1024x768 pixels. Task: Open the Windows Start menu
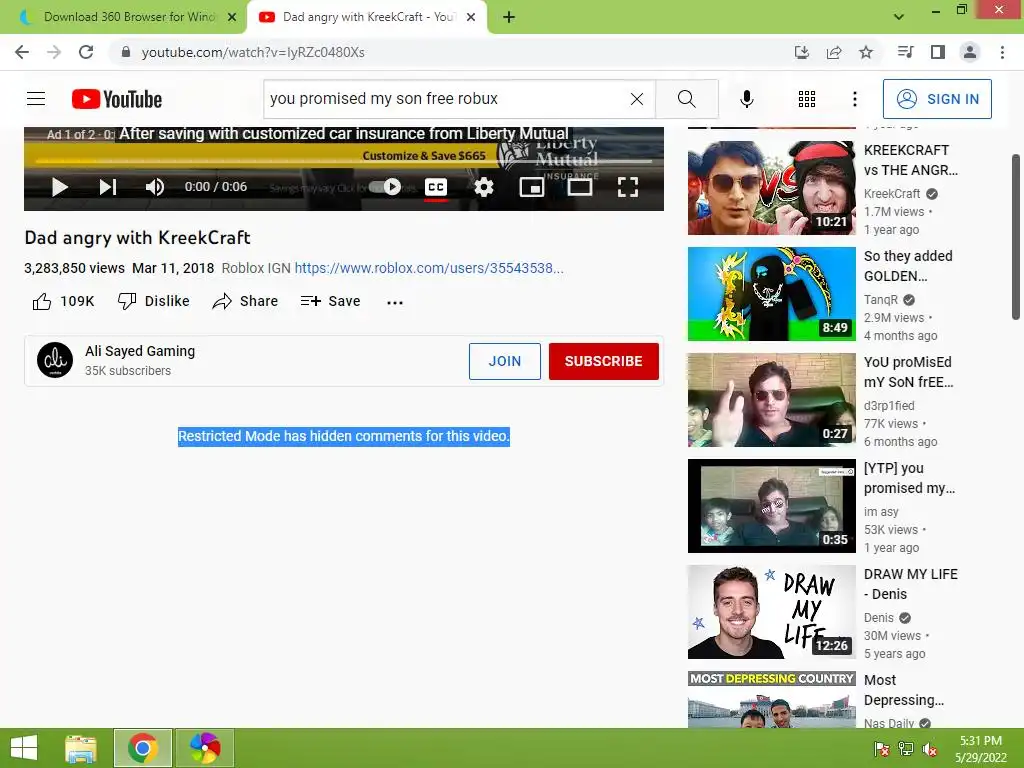pos(24,748)
